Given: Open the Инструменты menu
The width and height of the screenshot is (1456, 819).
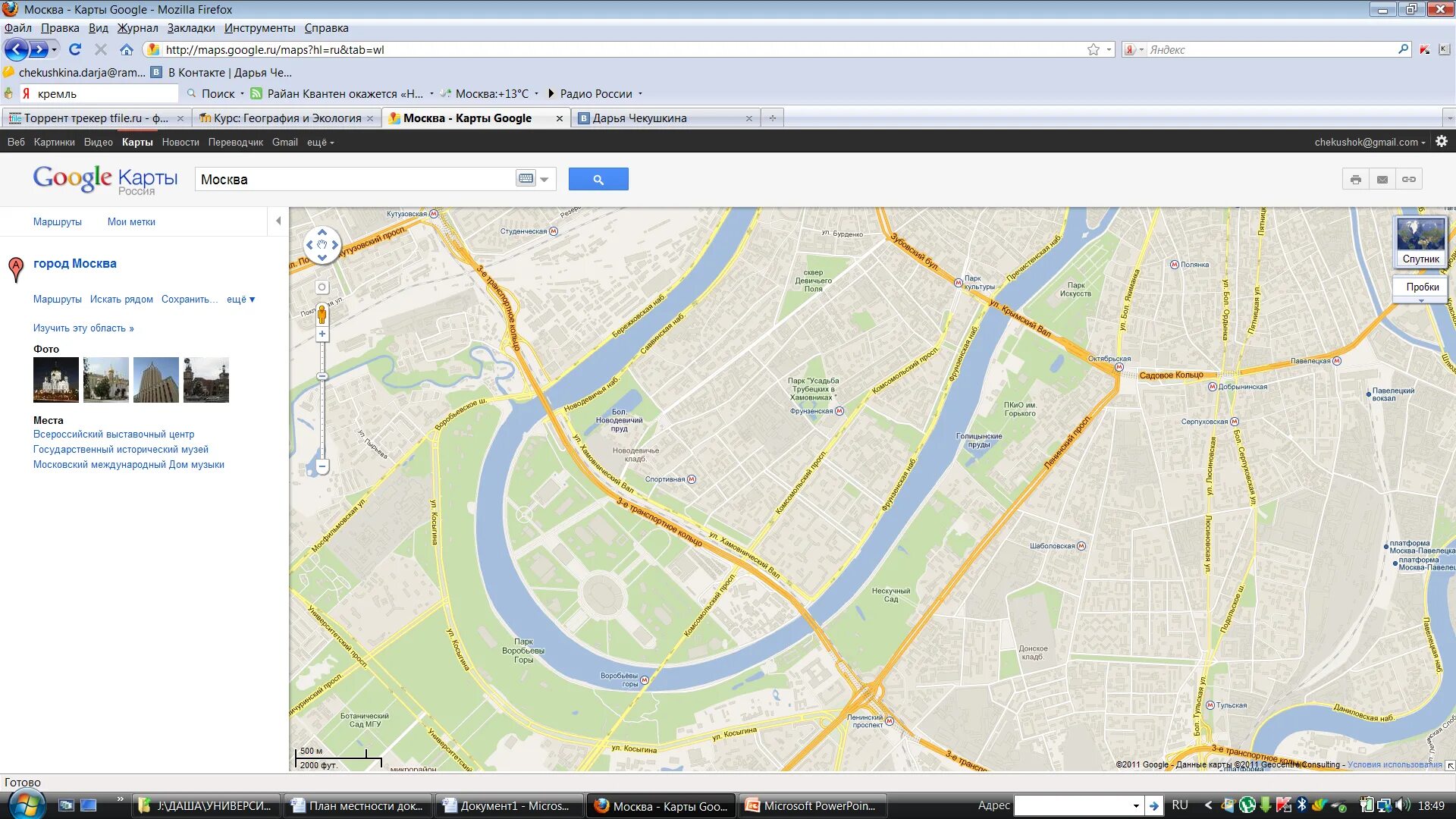Looking at the screenshot, I should [260, 28].
